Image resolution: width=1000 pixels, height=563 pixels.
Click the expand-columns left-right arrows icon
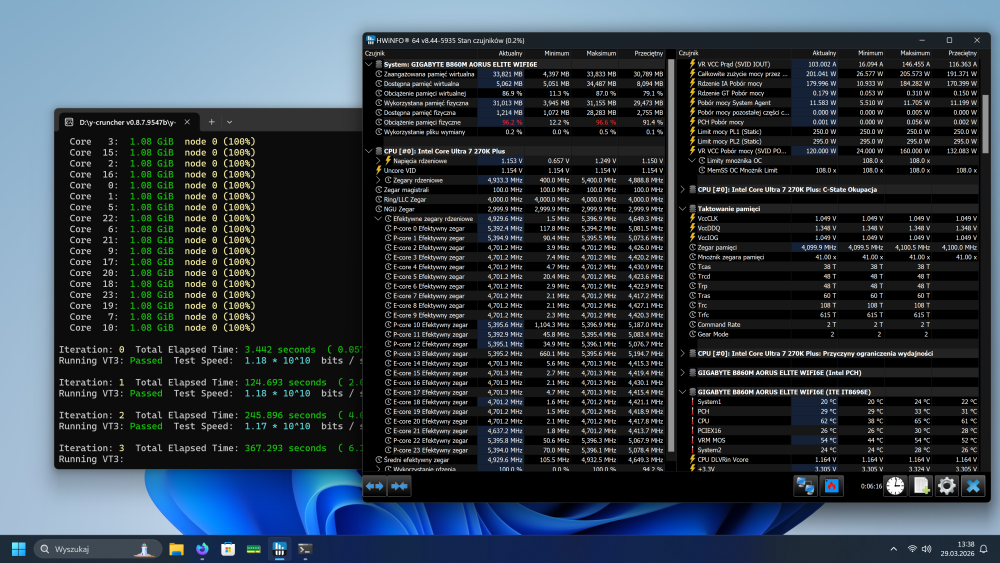click(x=375, y=486)
